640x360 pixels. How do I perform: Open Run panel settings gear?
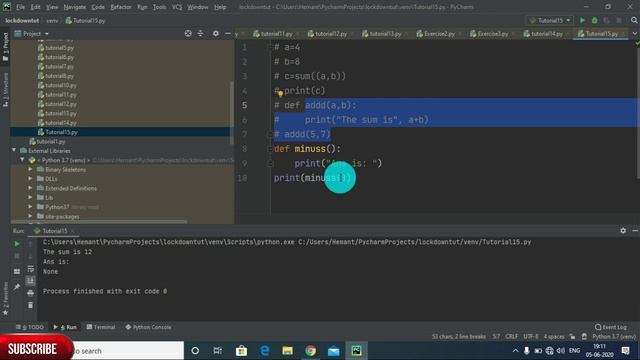click(623, 231)
